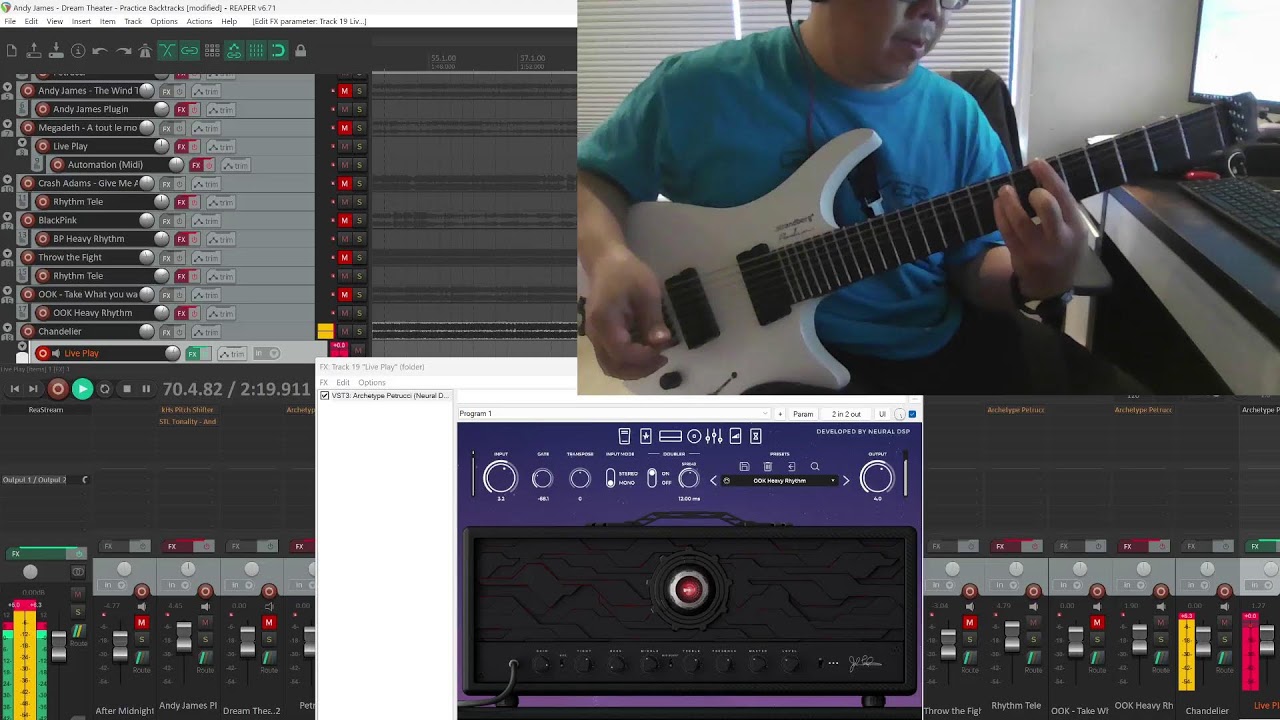Toggle record arm on Live Play track
This screenshot has width=1280, height=720.
click(x=42, y=353)
